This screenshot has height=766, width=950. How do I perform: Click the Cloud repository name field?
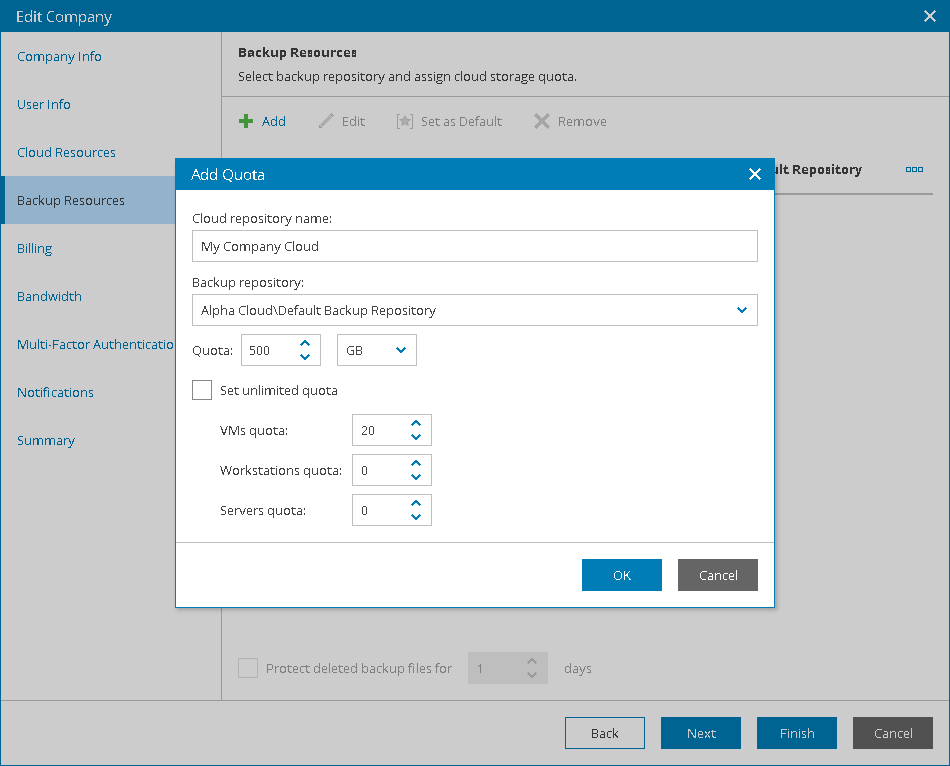pos(474,246)
